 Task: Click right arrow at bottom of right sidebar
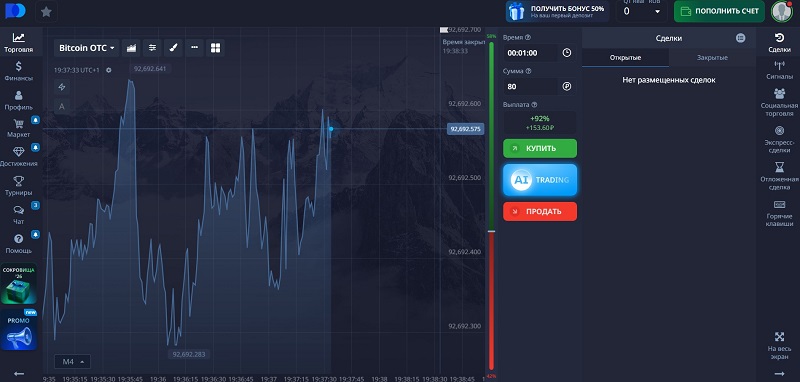pos(779,374)
